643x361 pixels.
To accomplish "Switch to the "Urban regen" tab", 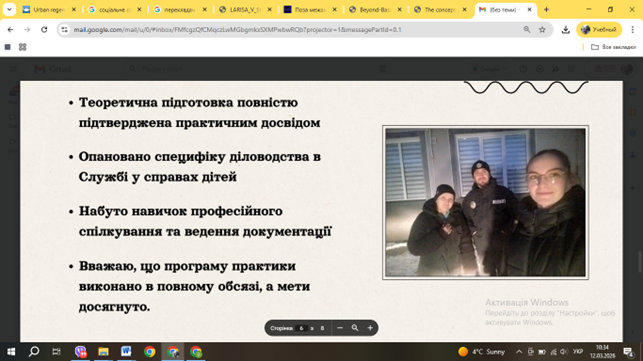I will [x=50, y=9].
